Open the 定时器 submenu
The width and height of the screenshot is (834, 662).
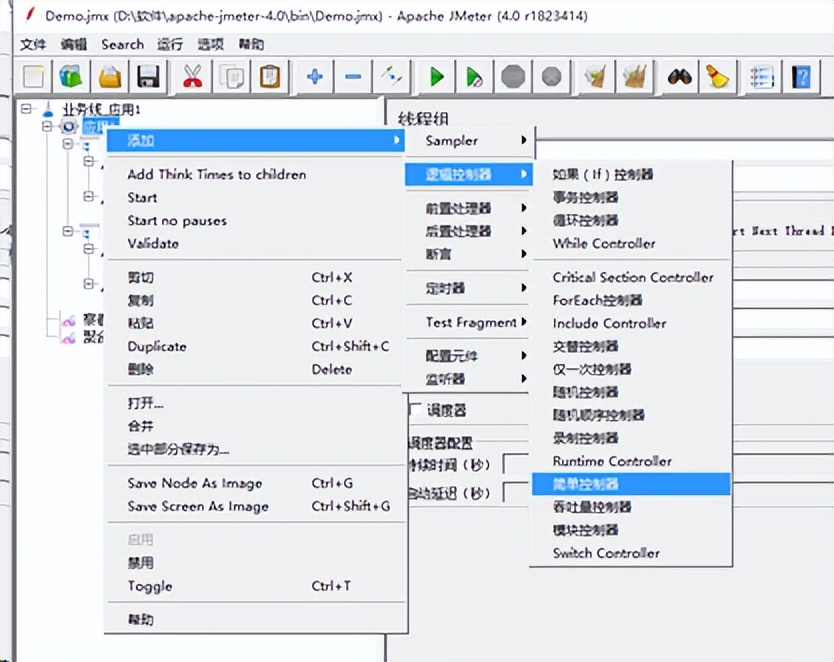[469, 288]
